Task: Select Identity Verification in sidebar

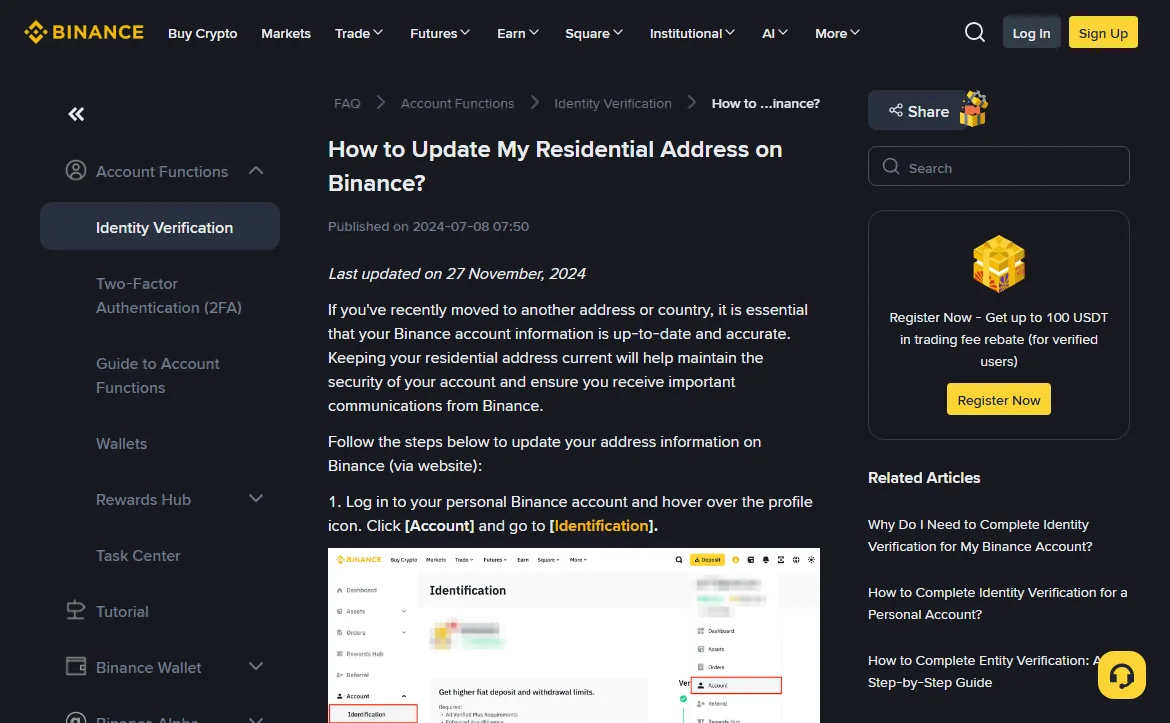Action: 160,227
